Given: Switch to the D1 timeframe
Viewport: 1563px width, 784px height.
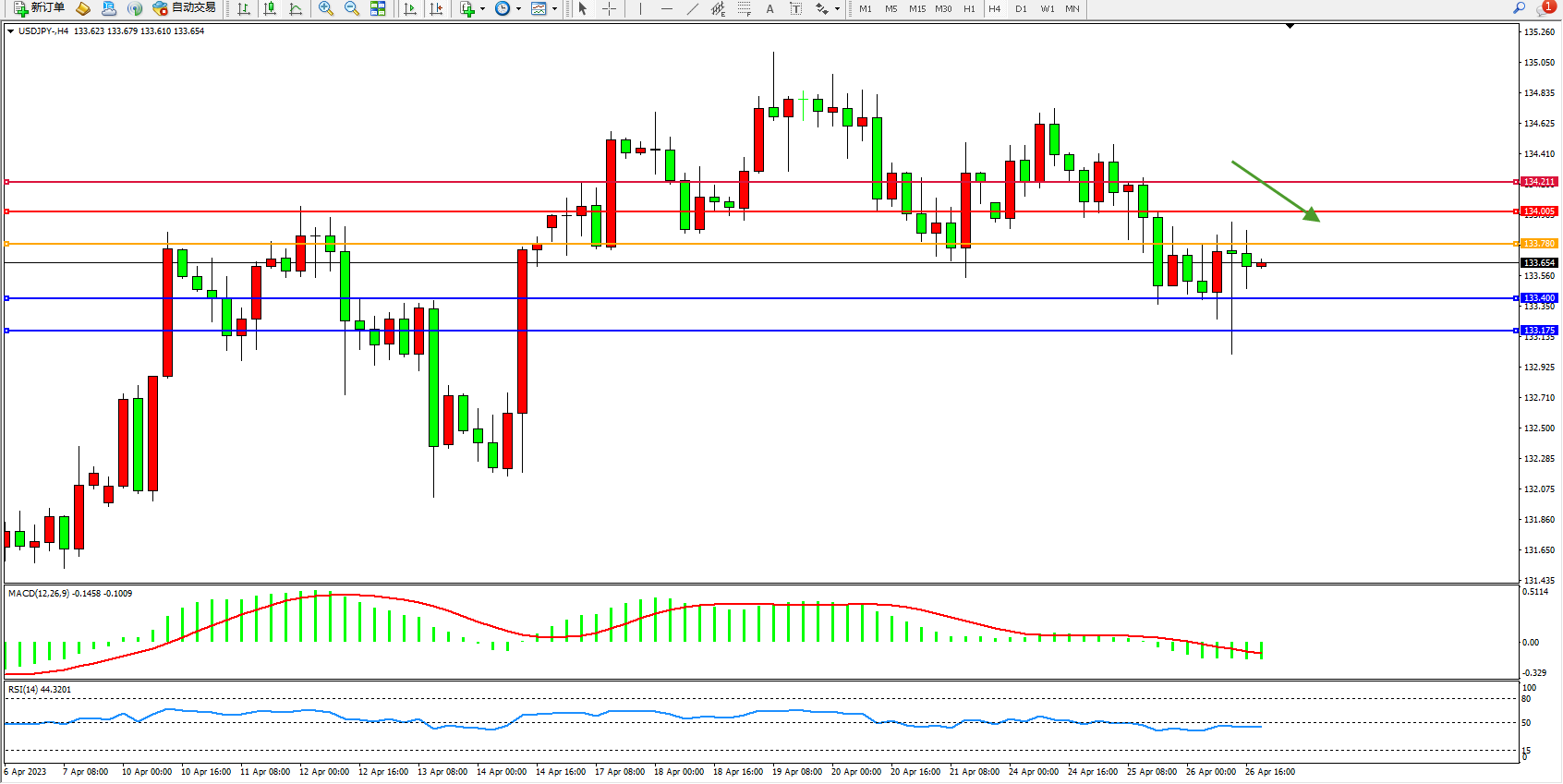Looking at the screenshot, I should pos(1021,8).
